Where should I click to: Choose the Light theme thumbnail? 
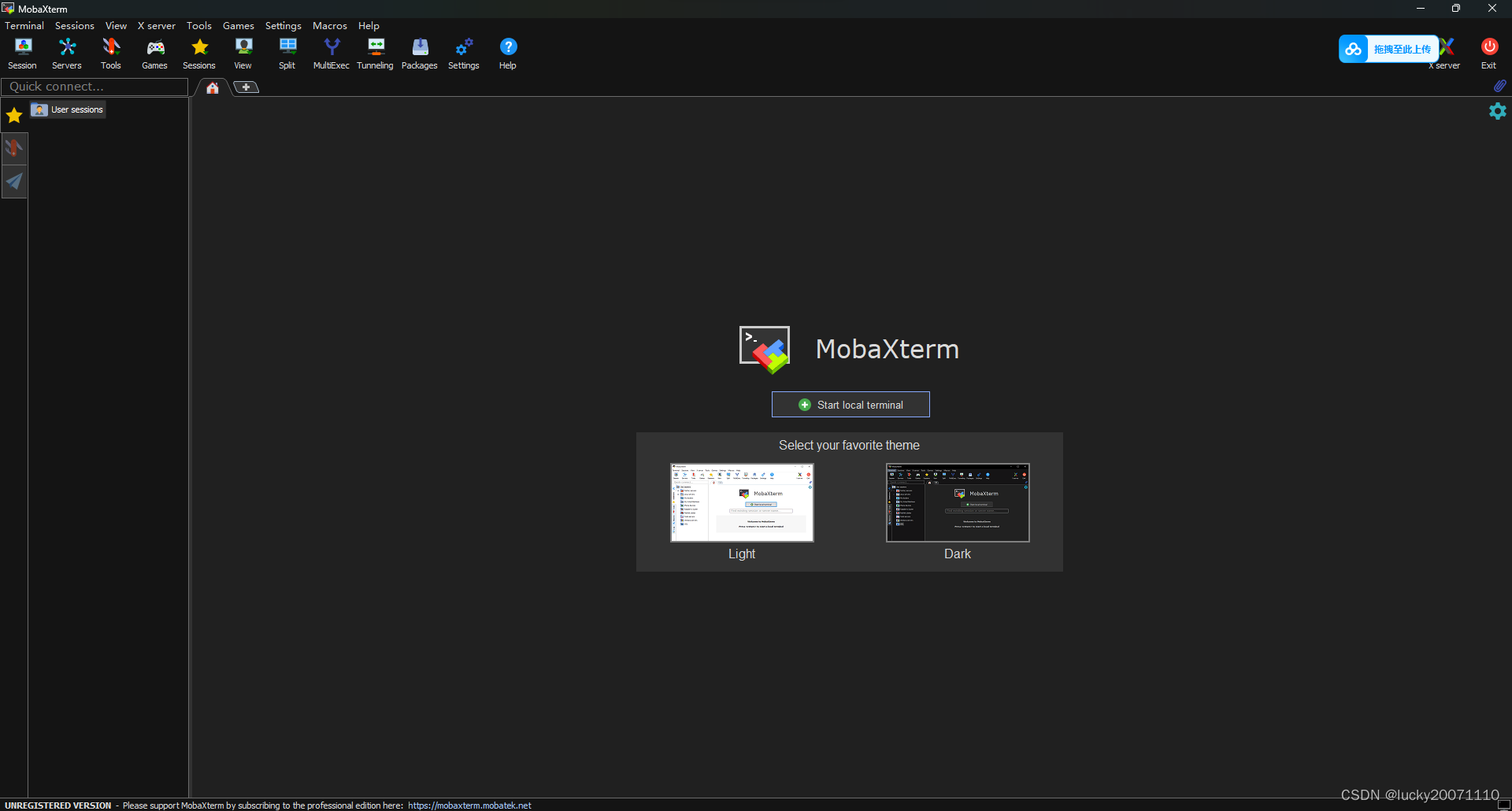tap(742, 502)
